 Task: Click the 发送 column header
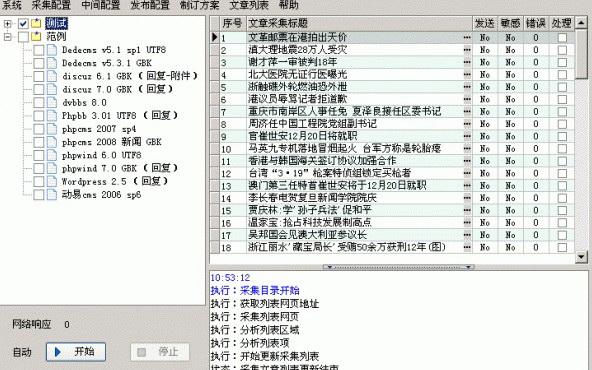point(485,23)
